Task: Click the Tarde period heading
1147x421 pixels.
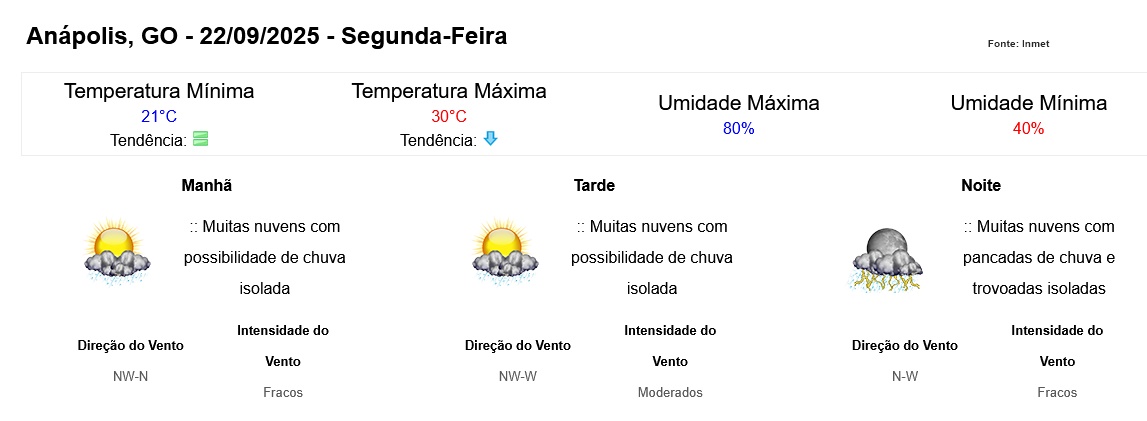Action: coord(594,186)
